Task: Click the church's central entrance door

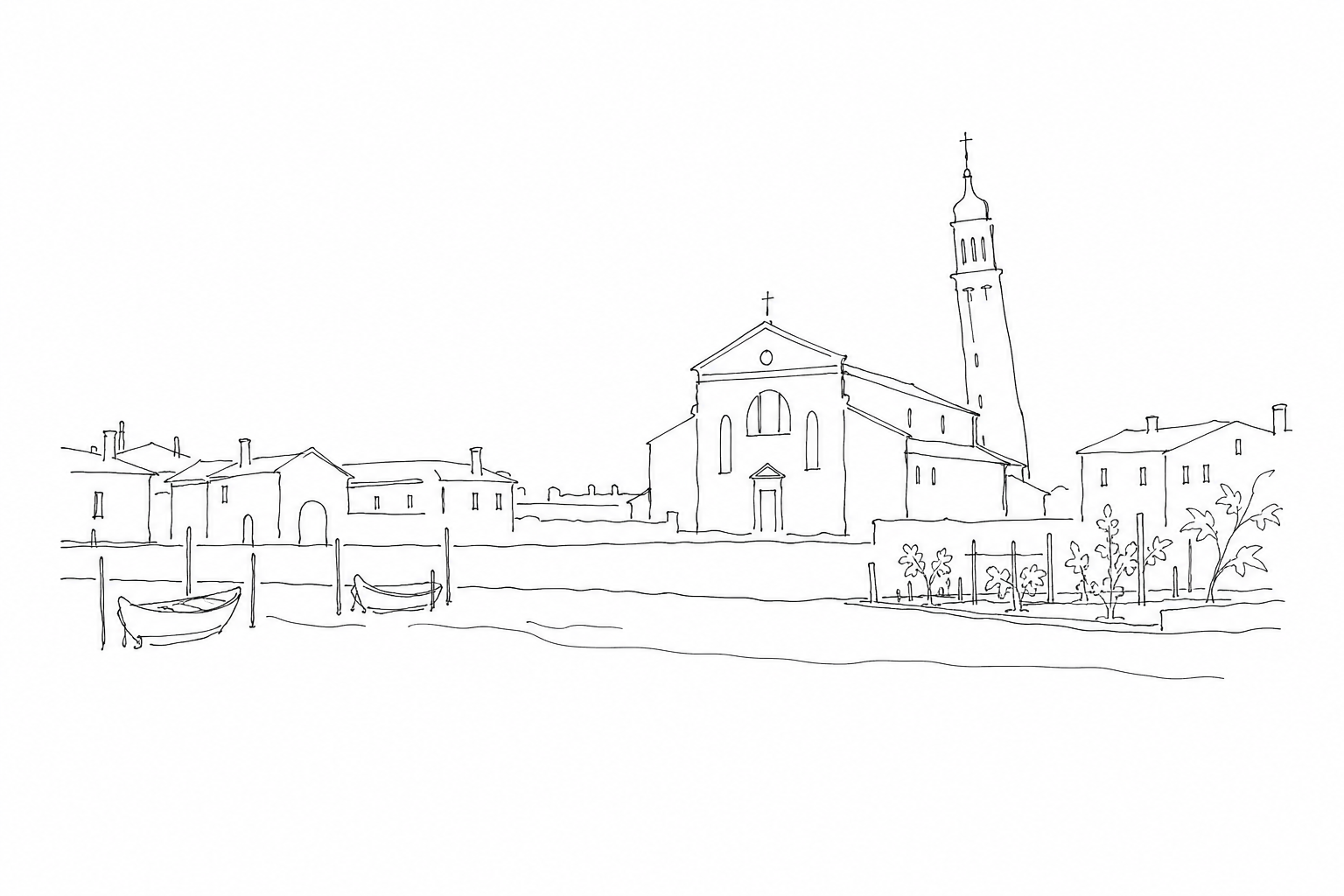Action: 767,509
